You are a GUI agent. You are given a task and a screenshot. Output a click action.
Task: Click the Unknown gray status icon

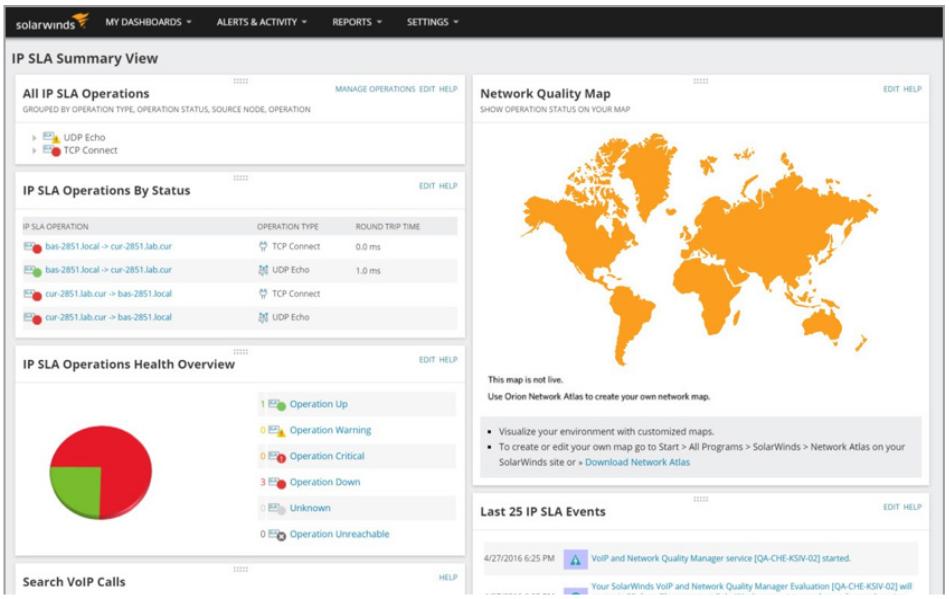(x=277, y=509)
